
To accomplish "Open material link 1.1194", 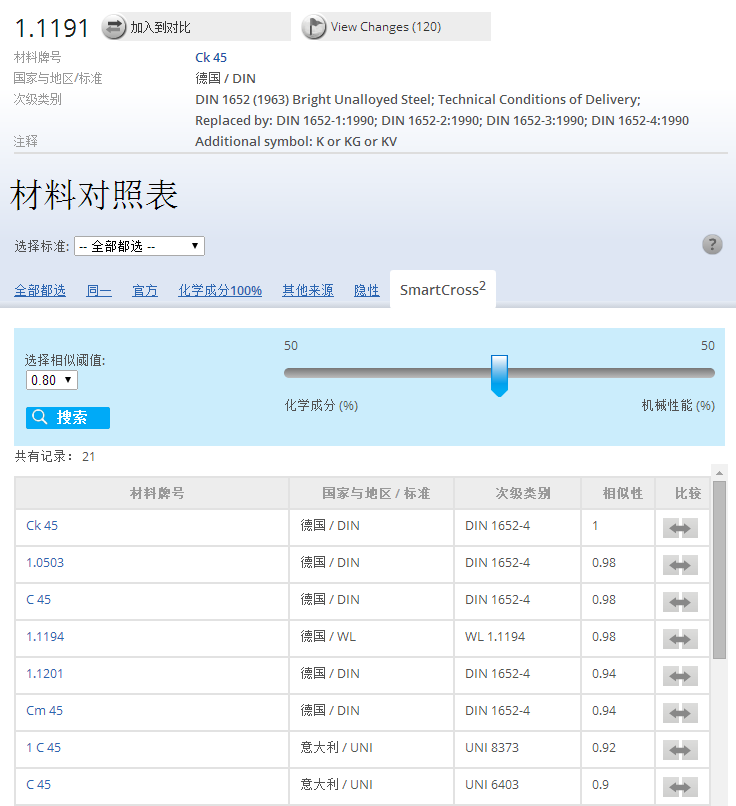I will [45, 637].
